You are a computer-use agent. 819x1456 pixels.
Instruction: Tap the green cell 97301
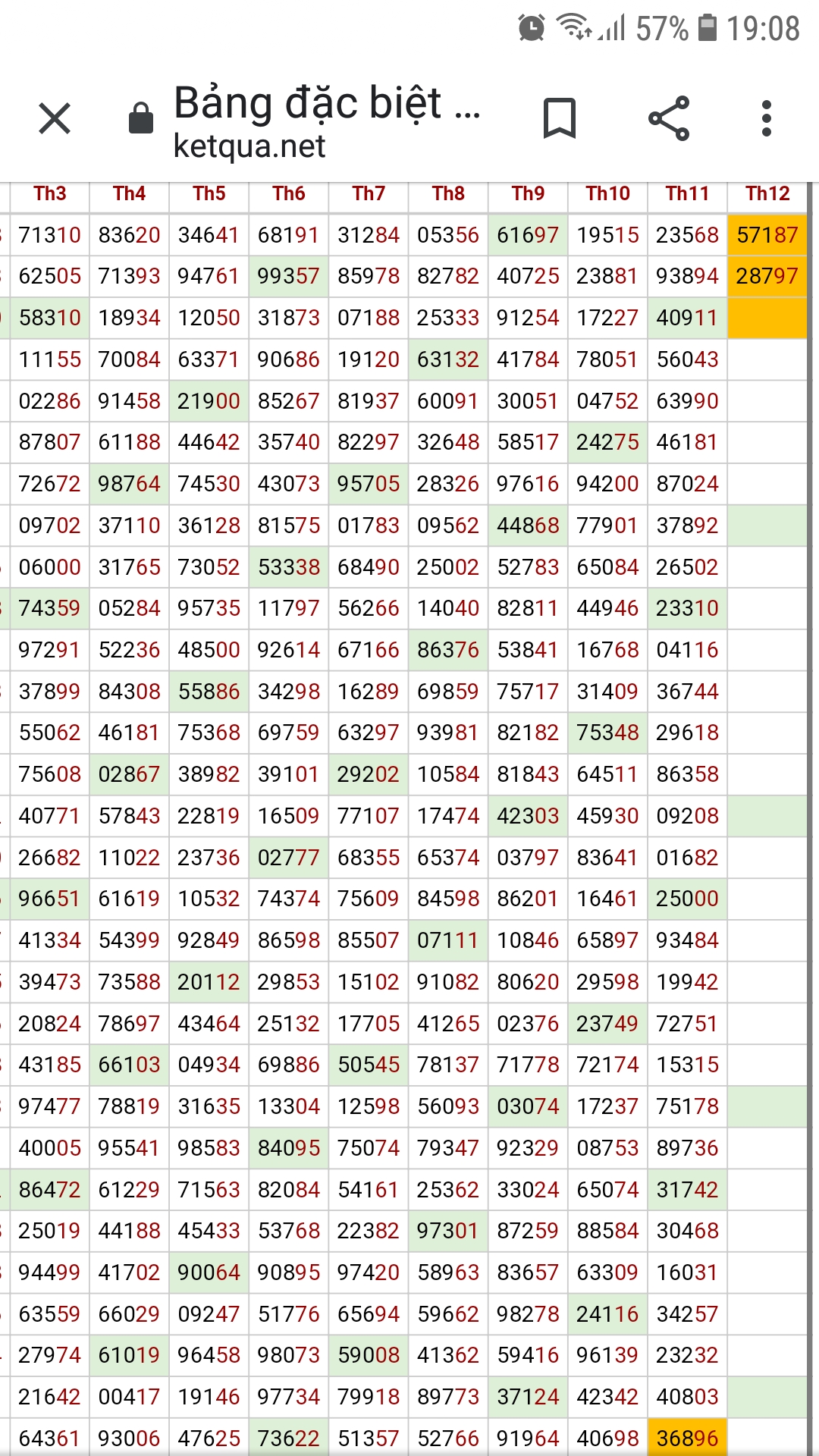point(448,1231)
